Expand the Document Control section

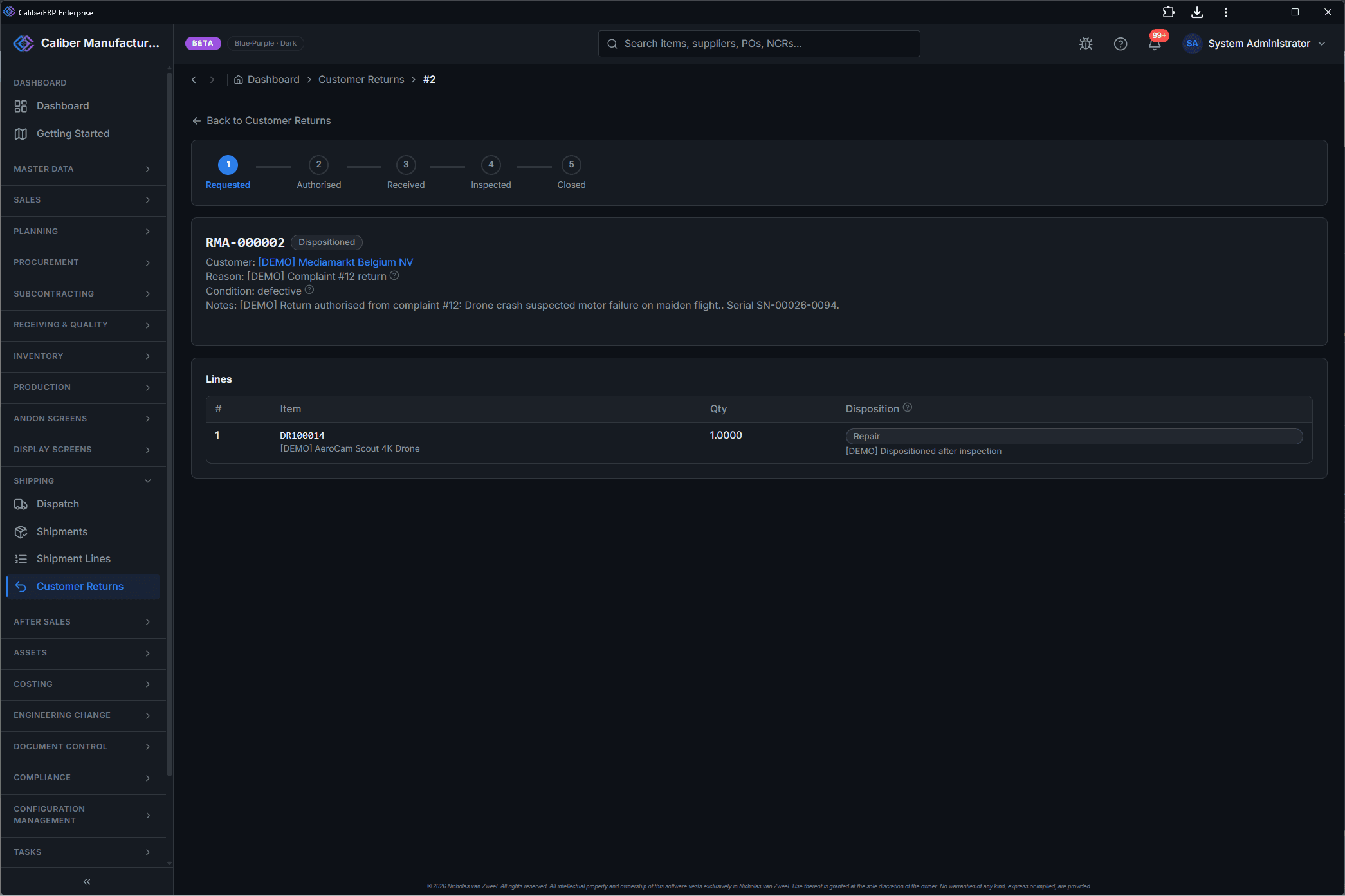point(83,747)
